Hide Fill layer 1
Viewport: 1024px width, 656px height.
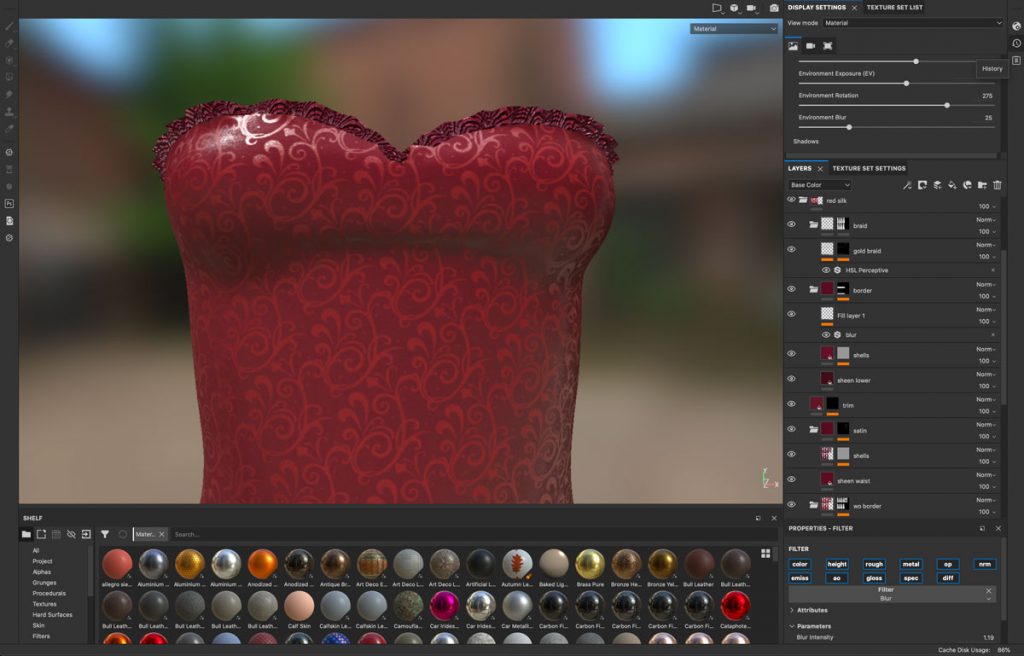[x=792, y=314]
